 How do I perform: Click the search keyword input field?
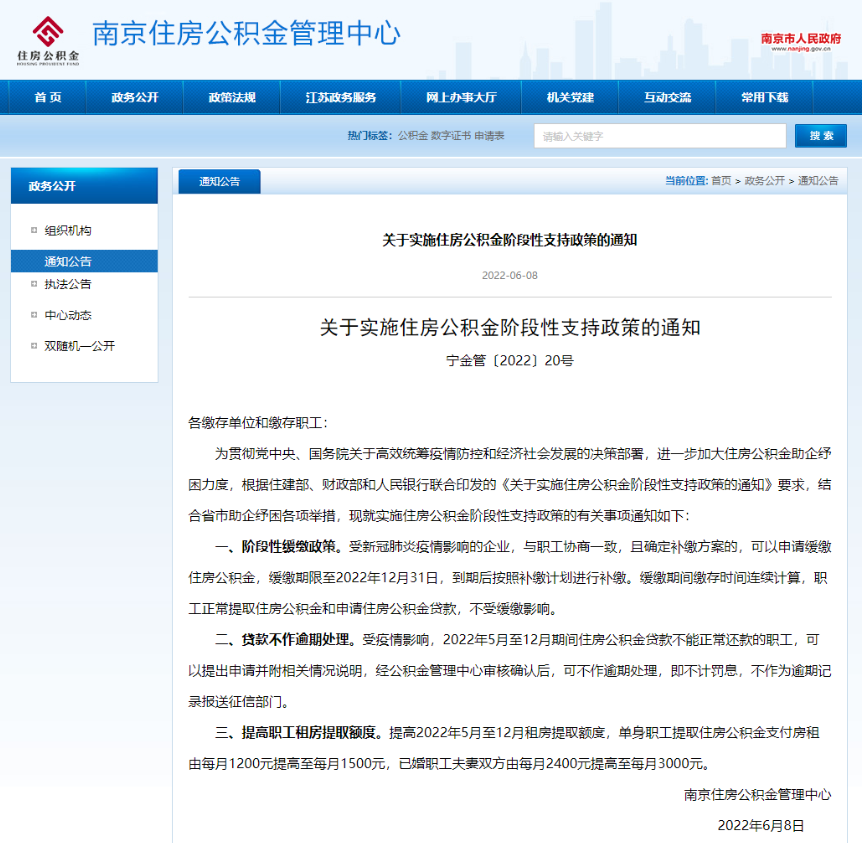tap(659, 136)
